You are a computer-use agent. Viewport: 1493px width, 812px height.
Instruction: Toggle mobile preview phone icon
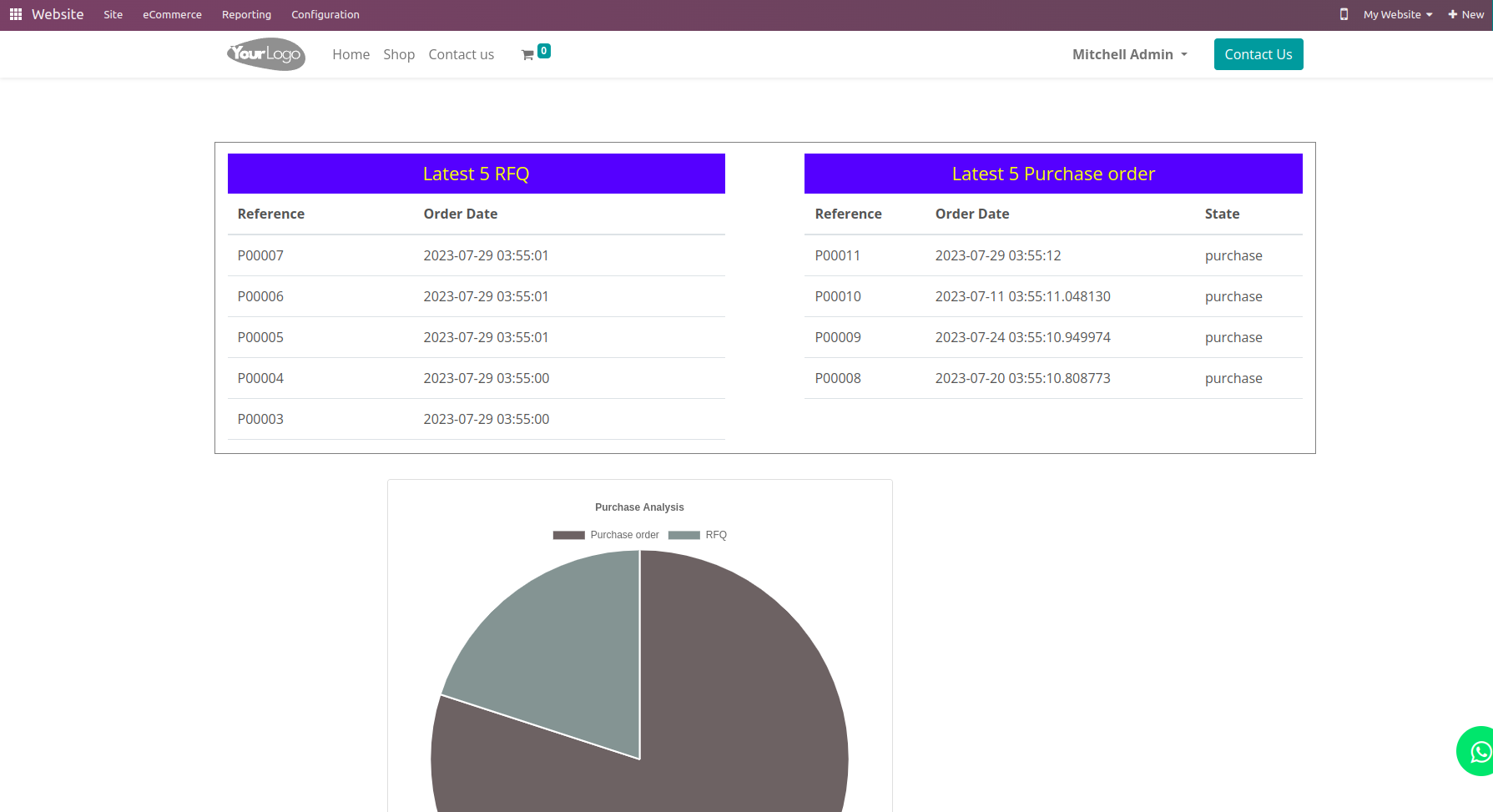click(1344, 14)
